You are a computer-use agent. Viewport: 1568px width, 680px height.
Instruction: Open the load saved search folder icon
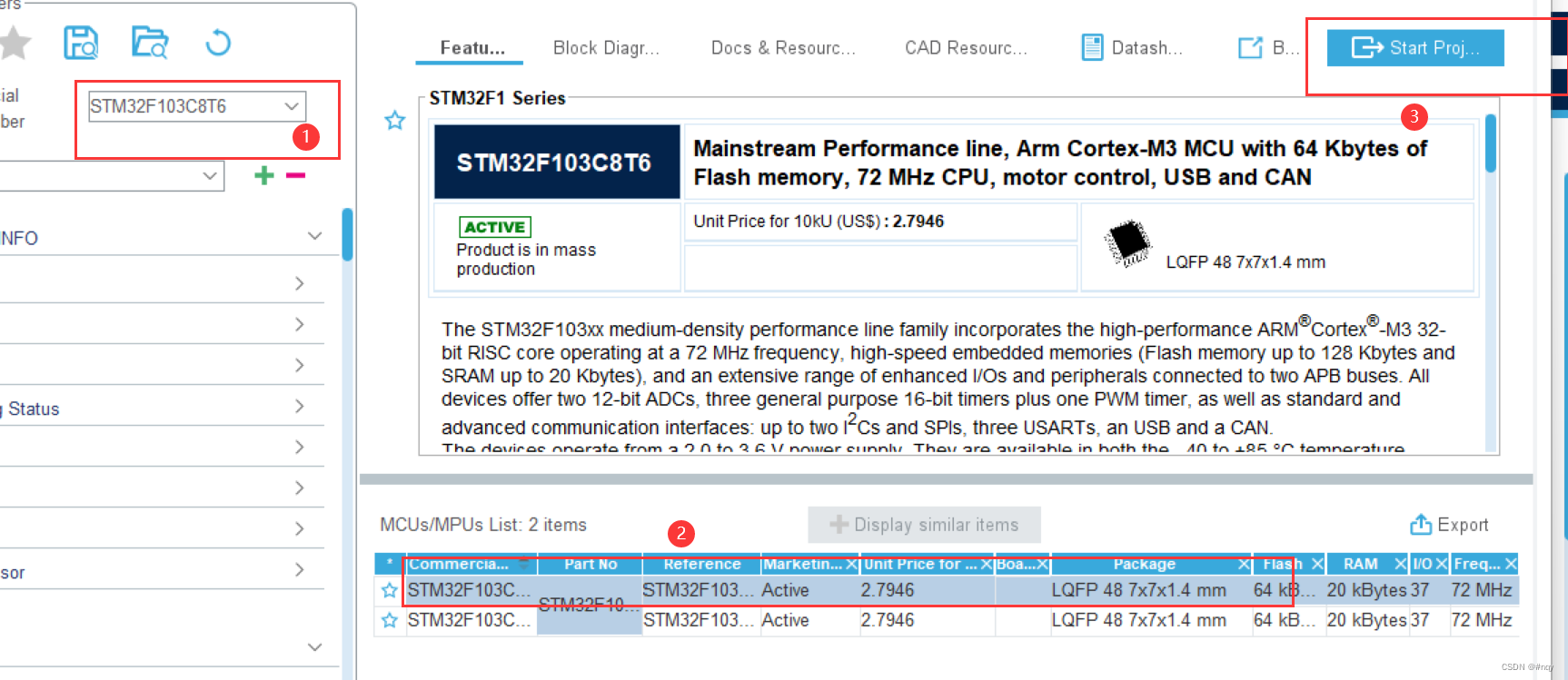pyautogui.click(x=150, y=43)
